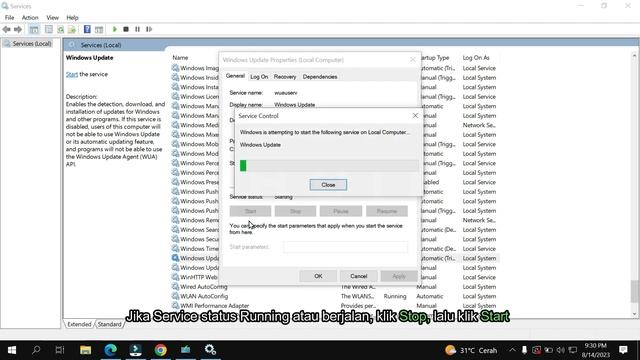This screenshot has height=360, width=640.
Task: Open the Windows Start menu
Action: point(12,350)
